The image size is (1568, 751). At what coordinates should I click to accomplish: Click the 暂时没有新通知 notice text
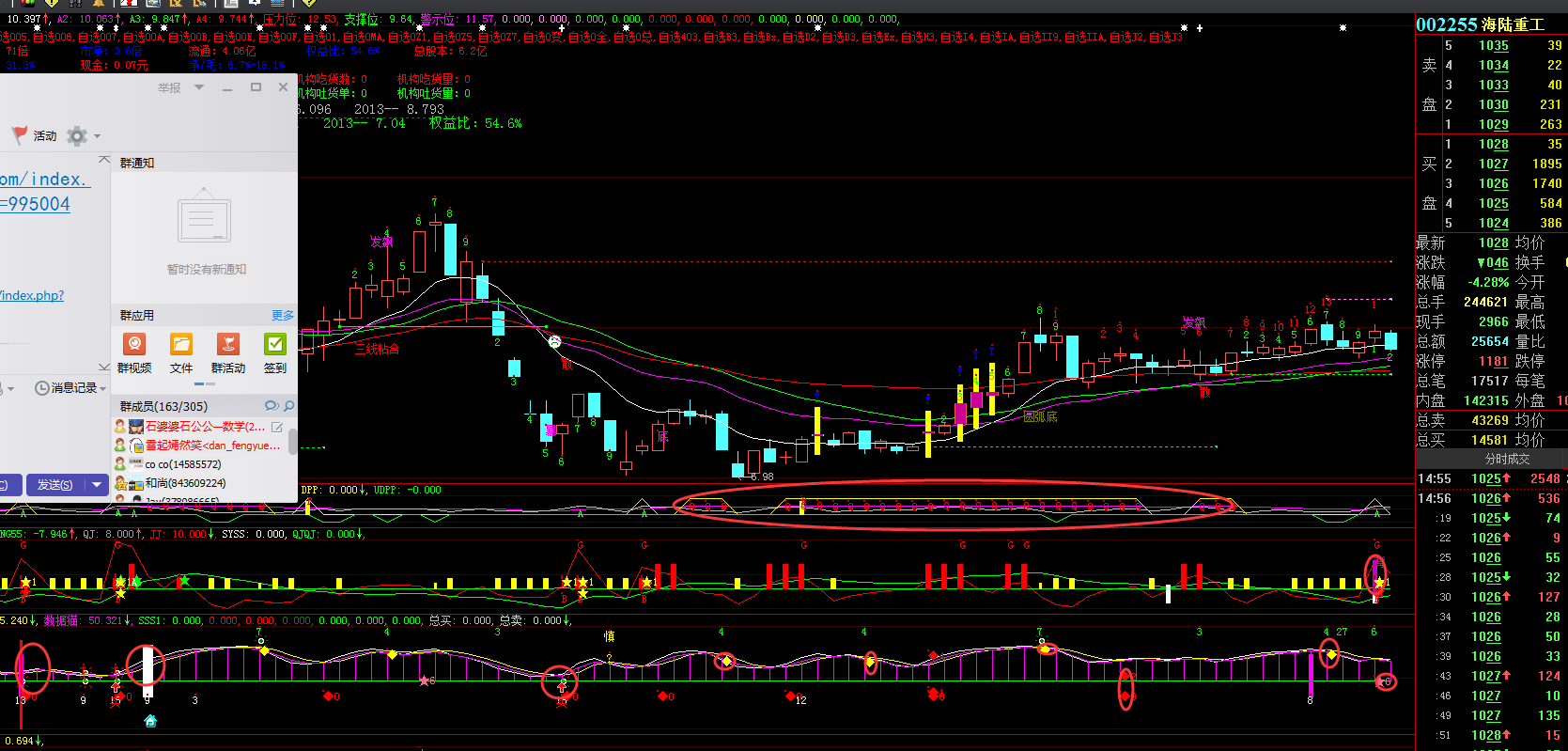207,269
